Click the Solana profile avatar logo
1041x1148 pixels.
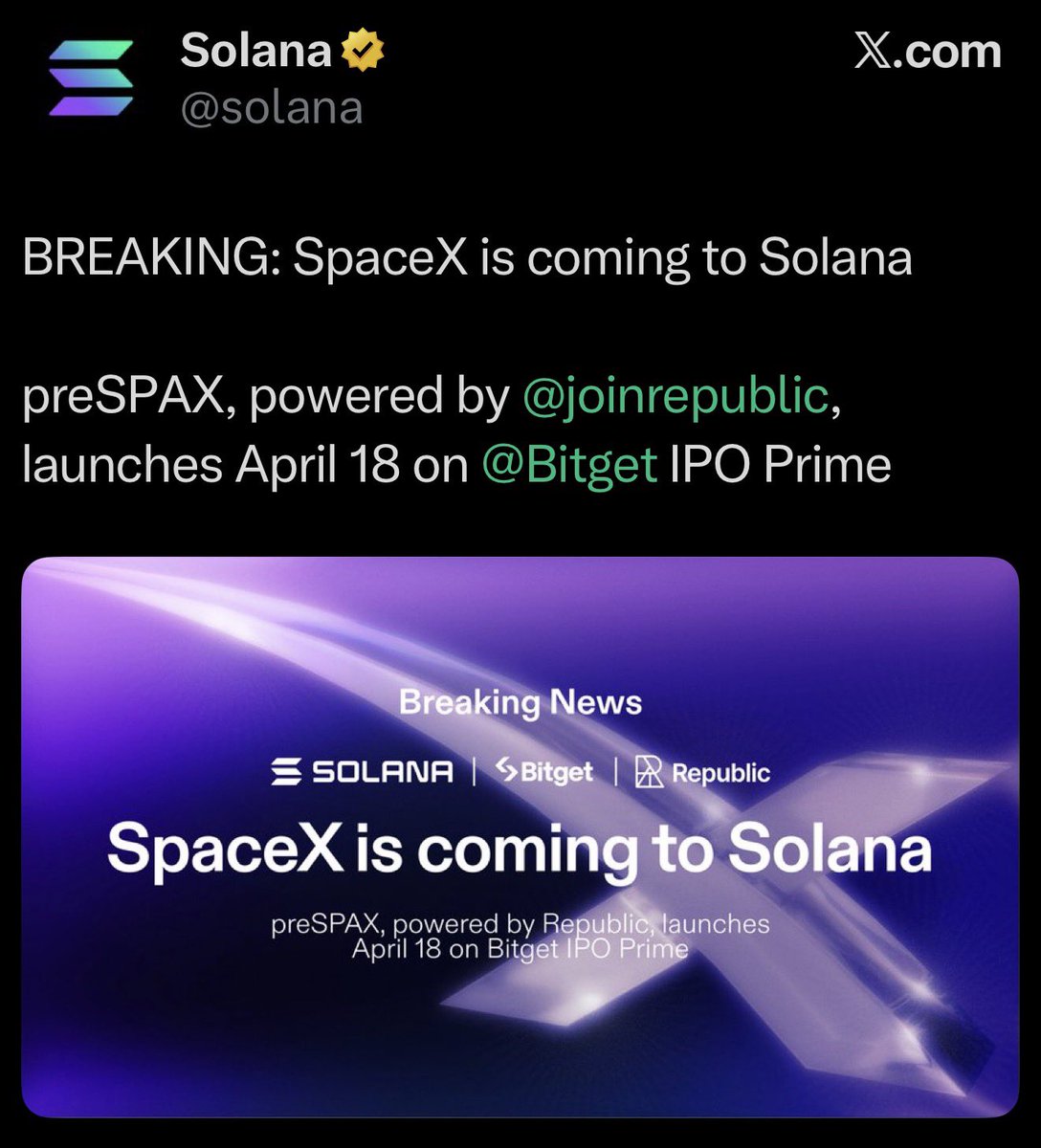[x=91, y=77]
